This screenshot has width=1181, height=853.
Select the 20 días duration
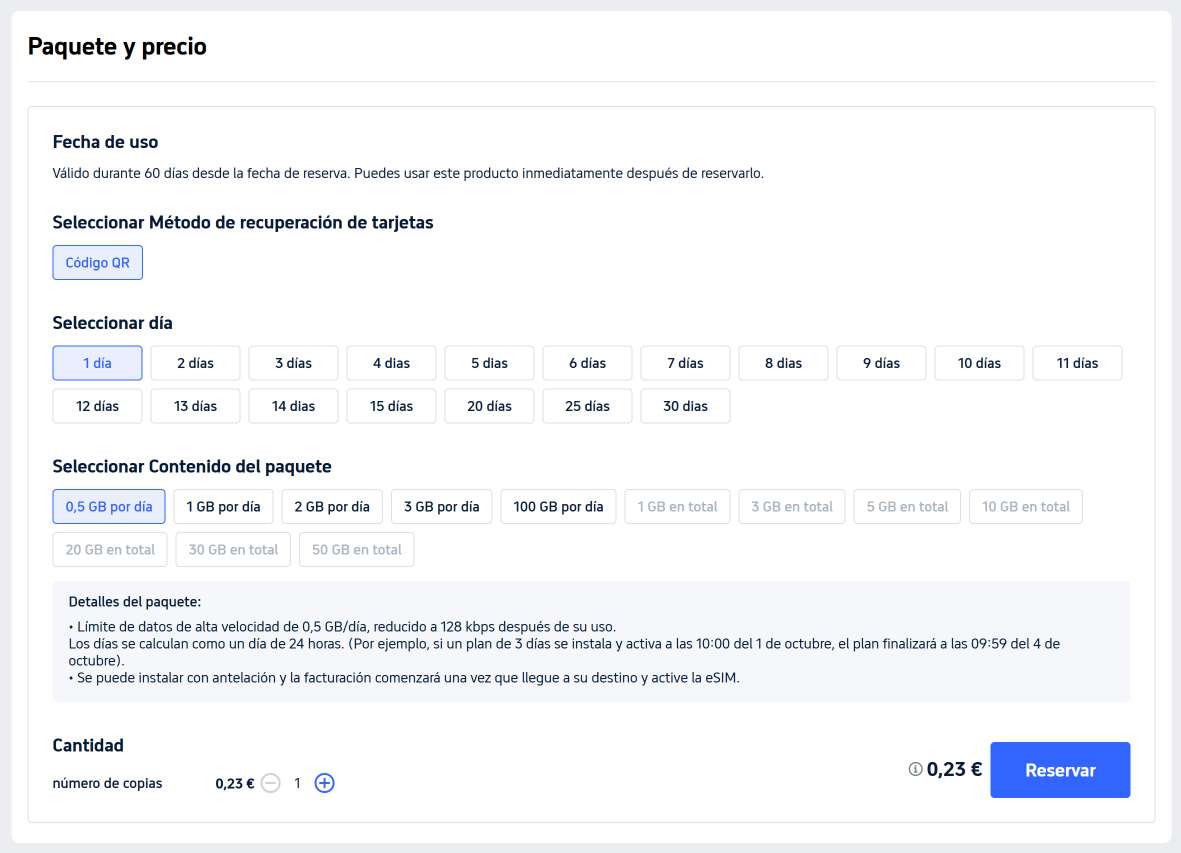point(489,406)
